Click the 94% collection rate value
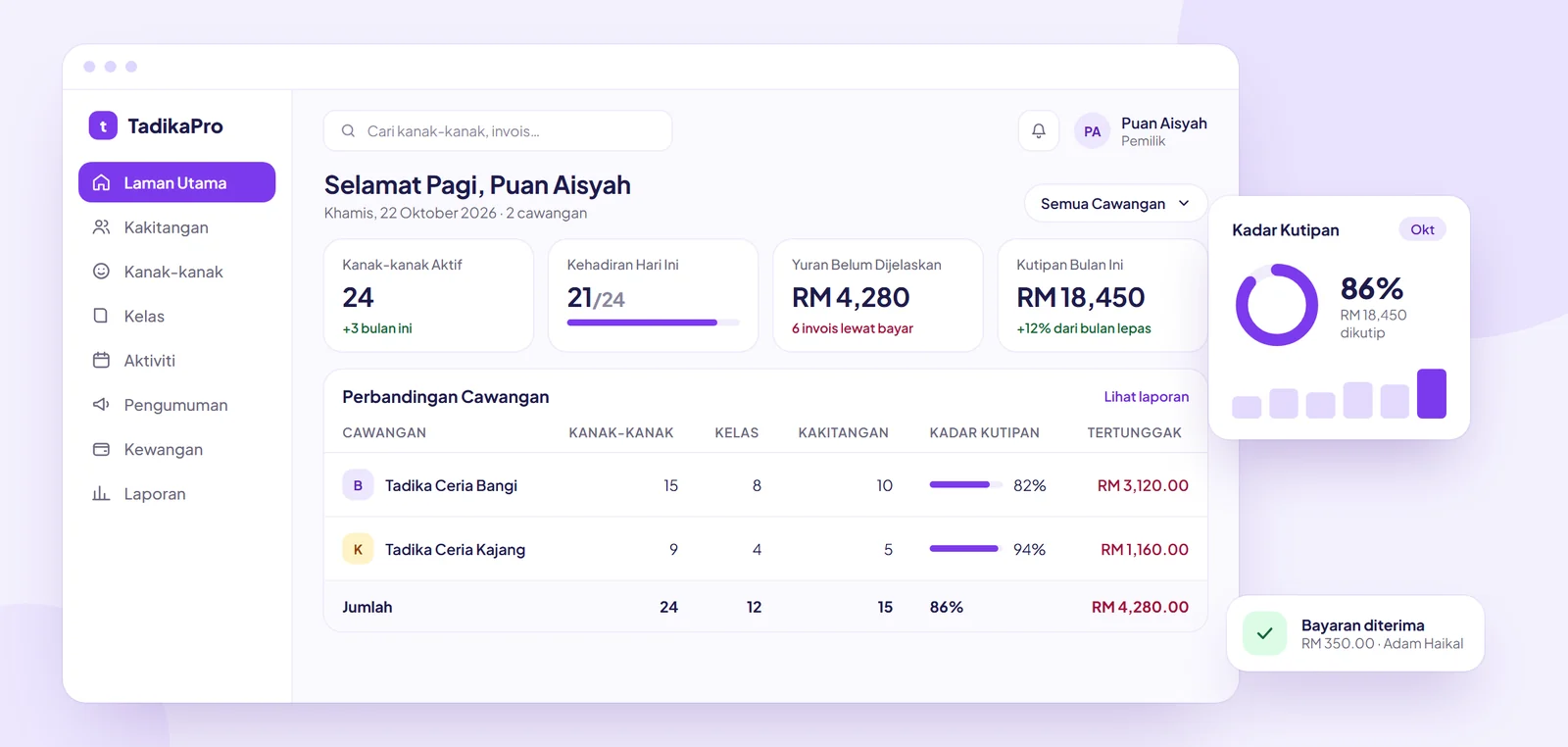Screen dimensions: 1568x747 click(x=1029, y=550)
